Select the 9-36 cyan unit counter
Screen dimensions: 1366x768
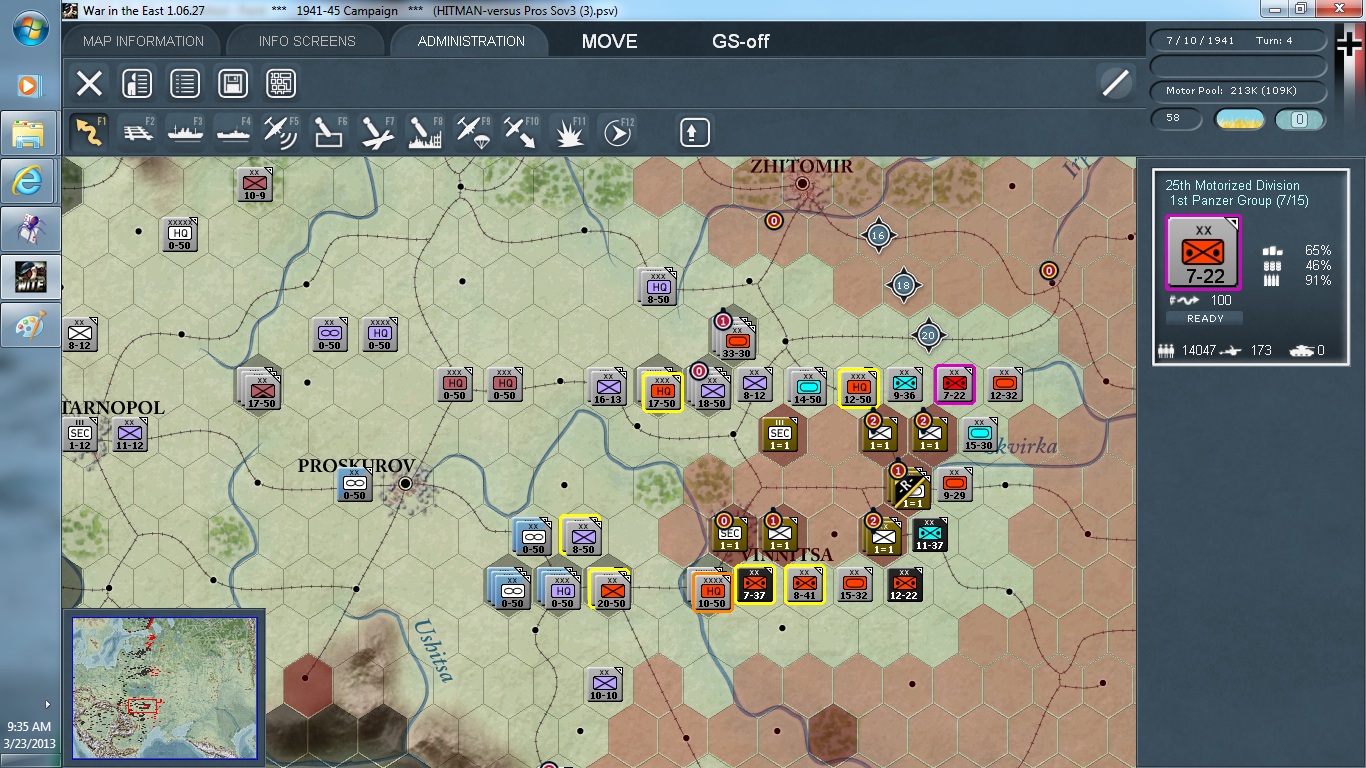[x=905, y=385]
